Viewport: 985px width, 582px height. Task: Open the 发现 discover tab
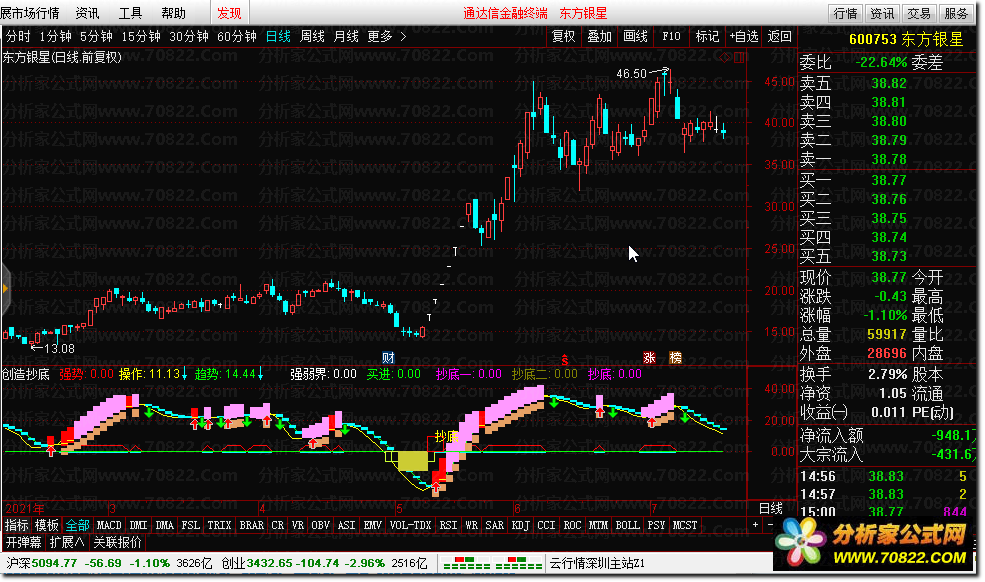click(x=229, y=13)
